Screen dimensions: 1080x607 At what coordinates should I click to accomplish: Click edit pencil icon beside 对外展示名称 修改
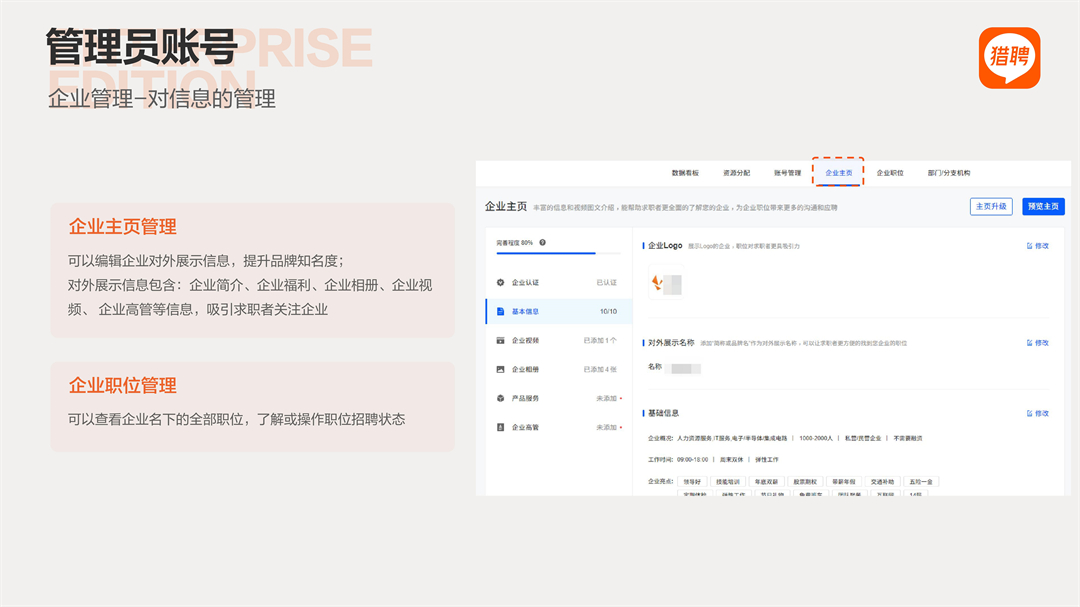1030,342
